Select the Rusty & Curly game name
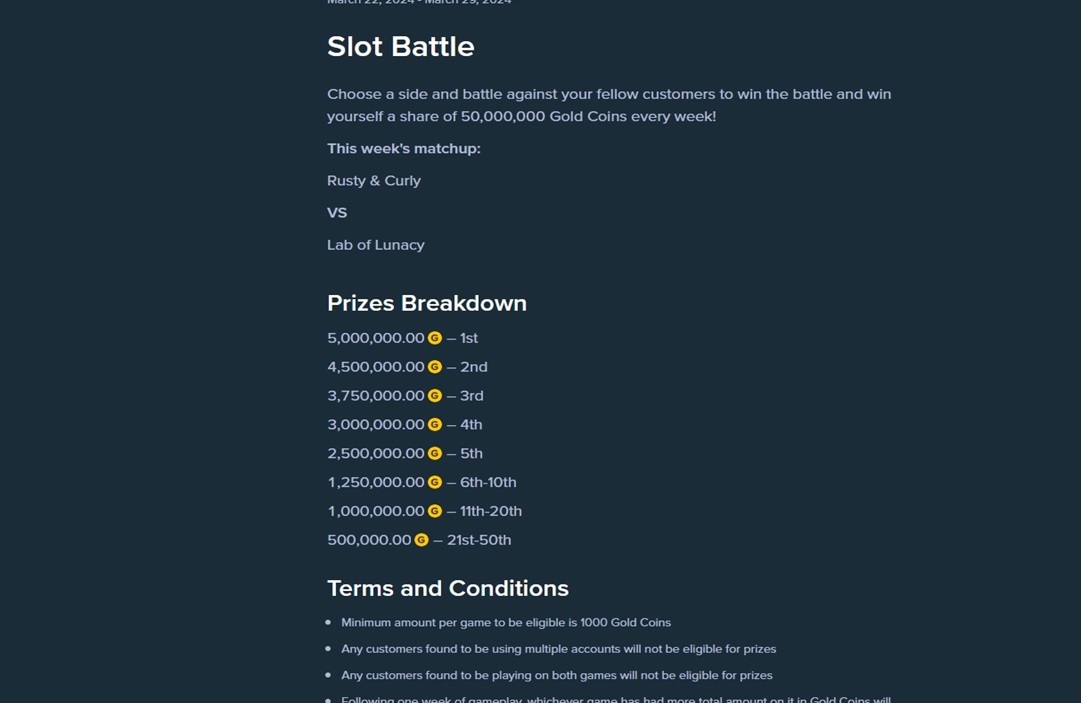The height and width of the screenshot is (703, 1081). point(374,181)
